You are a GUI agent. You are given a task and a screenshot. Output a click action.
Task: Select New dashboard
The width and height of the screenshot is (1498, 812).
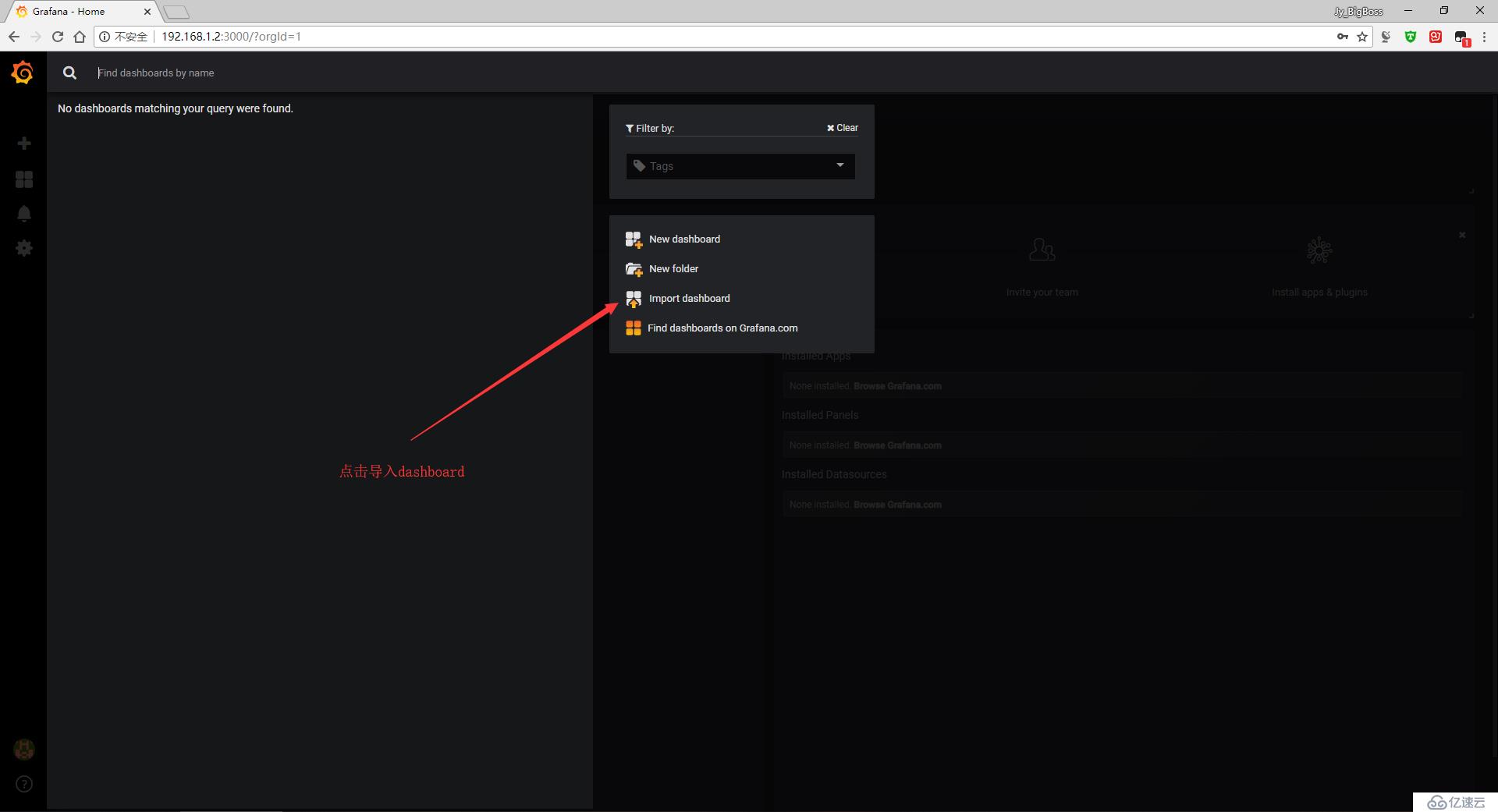click(684, 239)
